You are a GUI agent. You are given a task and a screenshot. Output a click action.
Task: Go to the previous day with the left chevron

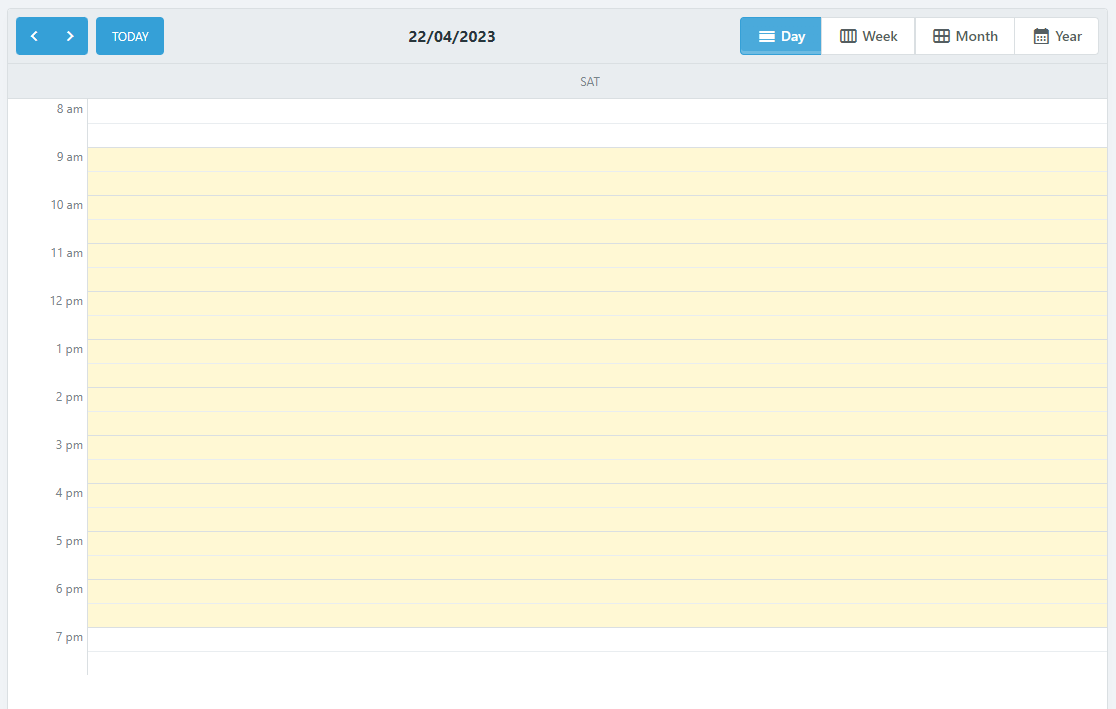tap(34, 36)
